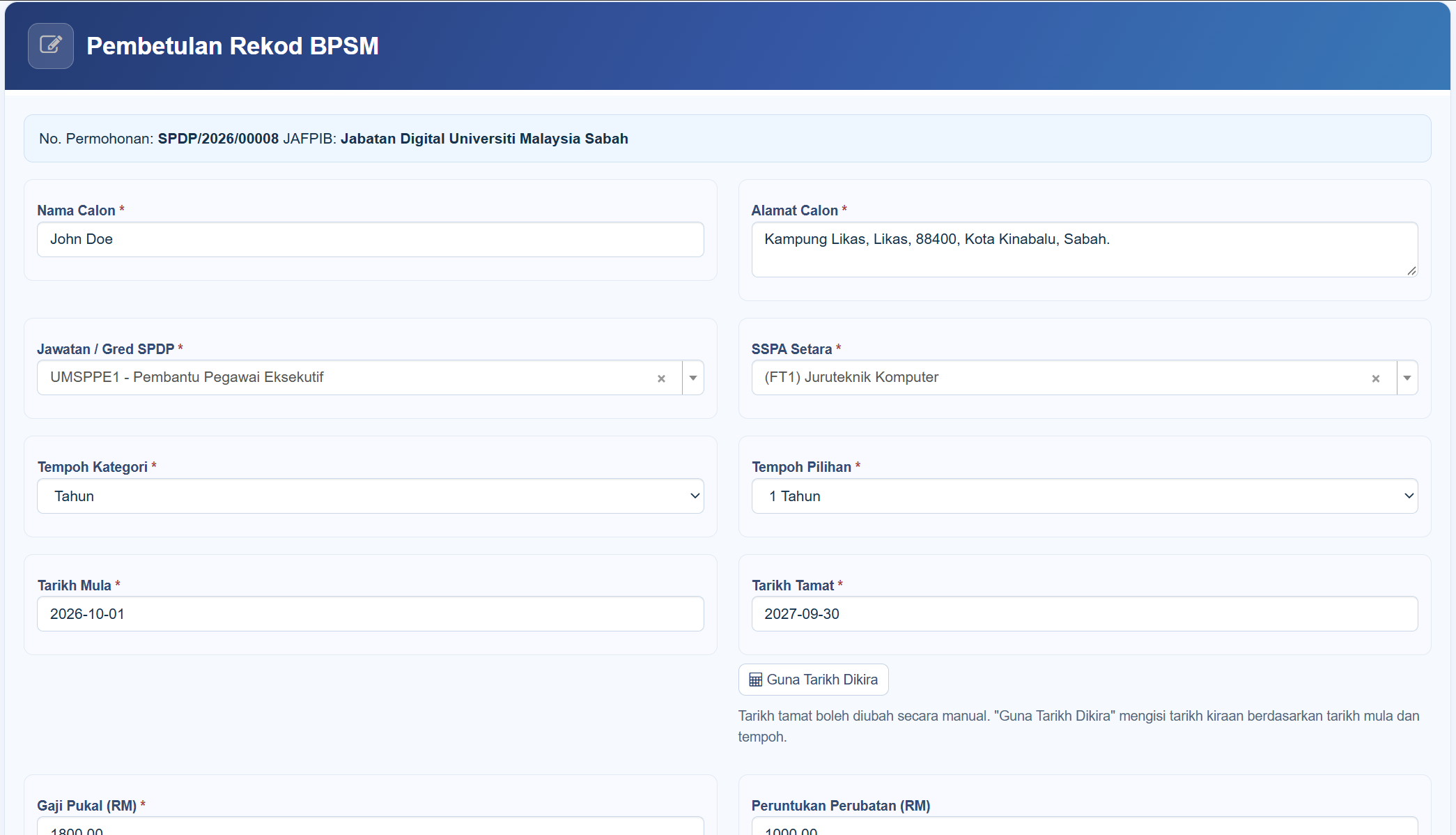Viewport: 1456px width, 835px height.
Task: Click the Alamat Calon resize handle
Action: [1411, 270]
